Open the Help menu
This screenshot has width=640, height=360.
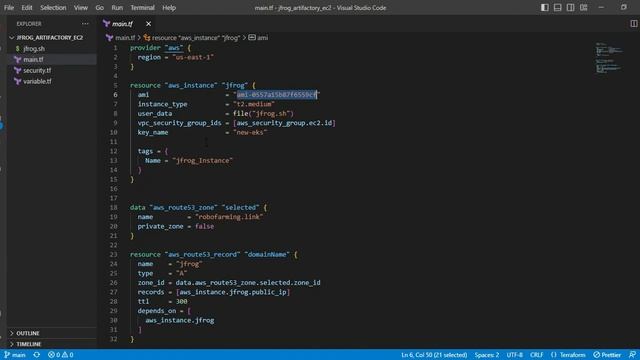(169, 7)
